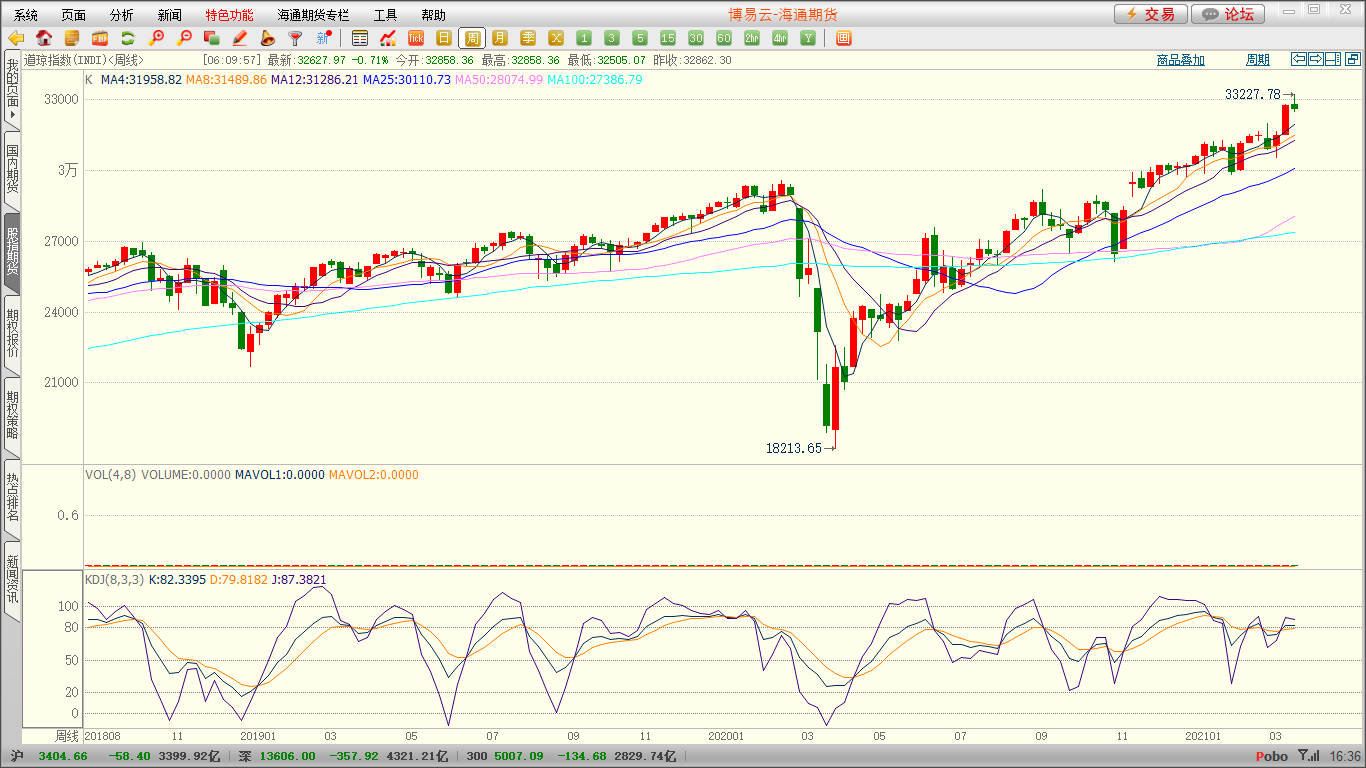Image resolution: width=1366 pixels, height=768 pixels.
Task: Open the F10 info icon
Action: pos(100,38)
